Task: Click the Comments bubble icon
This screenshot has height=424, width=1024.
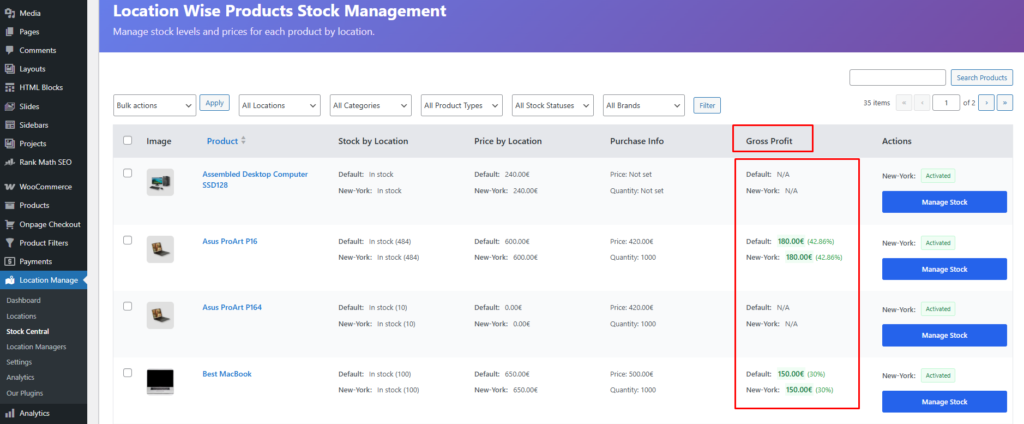Action: point(10,50)
